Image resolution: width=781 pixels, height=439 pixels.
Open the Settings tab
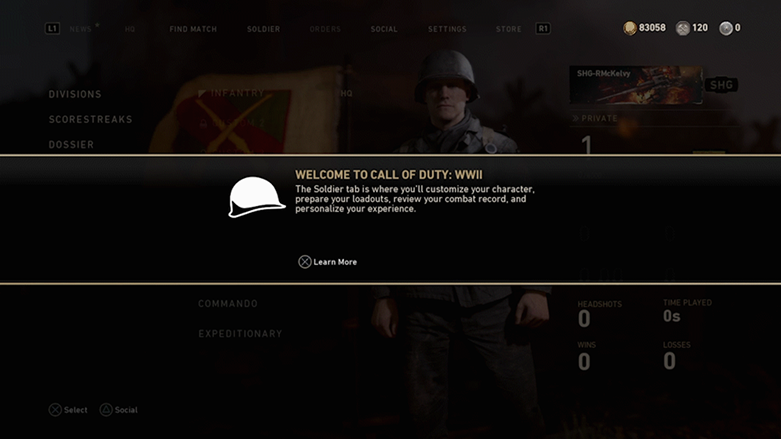447,29
